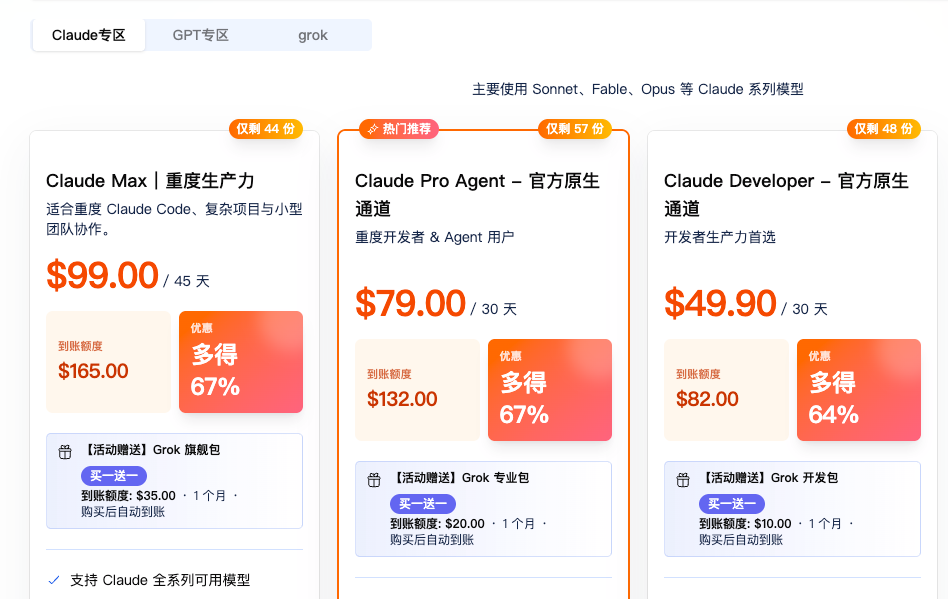Image resolution: width=948 pixels, height=599 pixels.
Task: Click the / 45 天 duration text
Action: point(186,281)
